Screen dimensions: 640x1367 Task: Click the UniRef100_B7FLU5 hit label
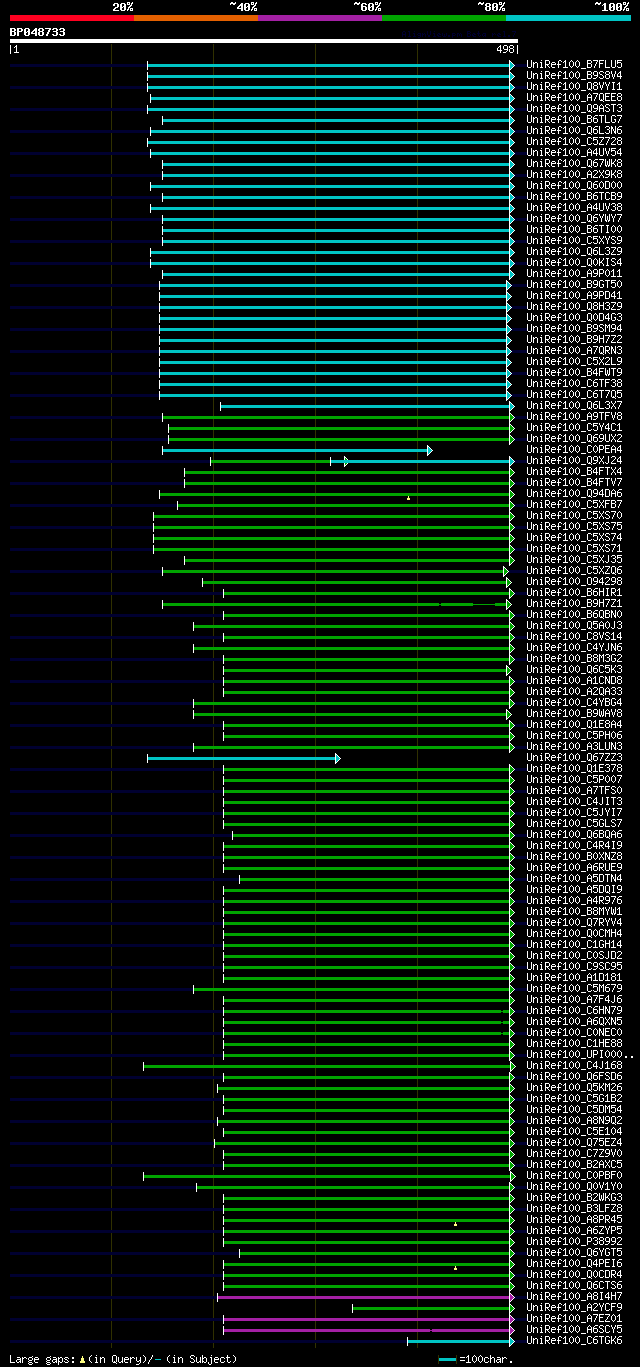coord(574,65)
